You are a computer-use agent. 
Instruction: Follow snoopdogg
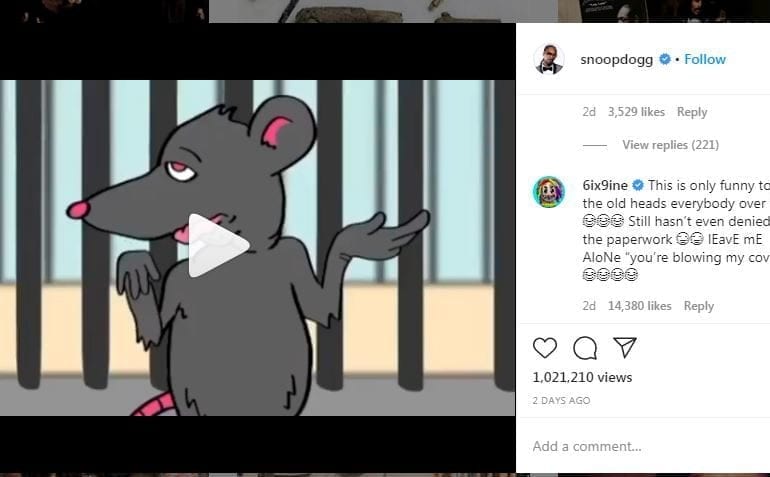pos(705,59)
